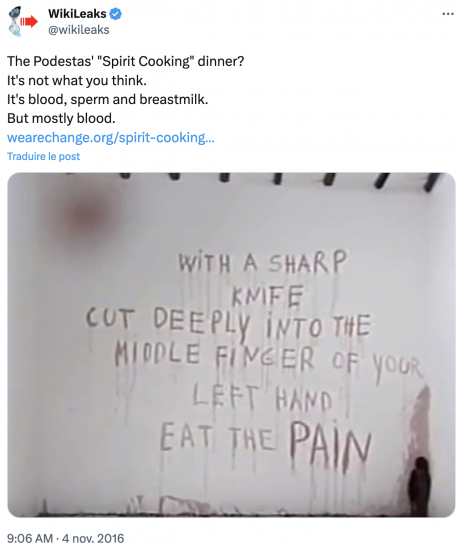Open the WikiLeaks profile avatar
This screenshot has height=548, width=460.
tap(23, 21)
